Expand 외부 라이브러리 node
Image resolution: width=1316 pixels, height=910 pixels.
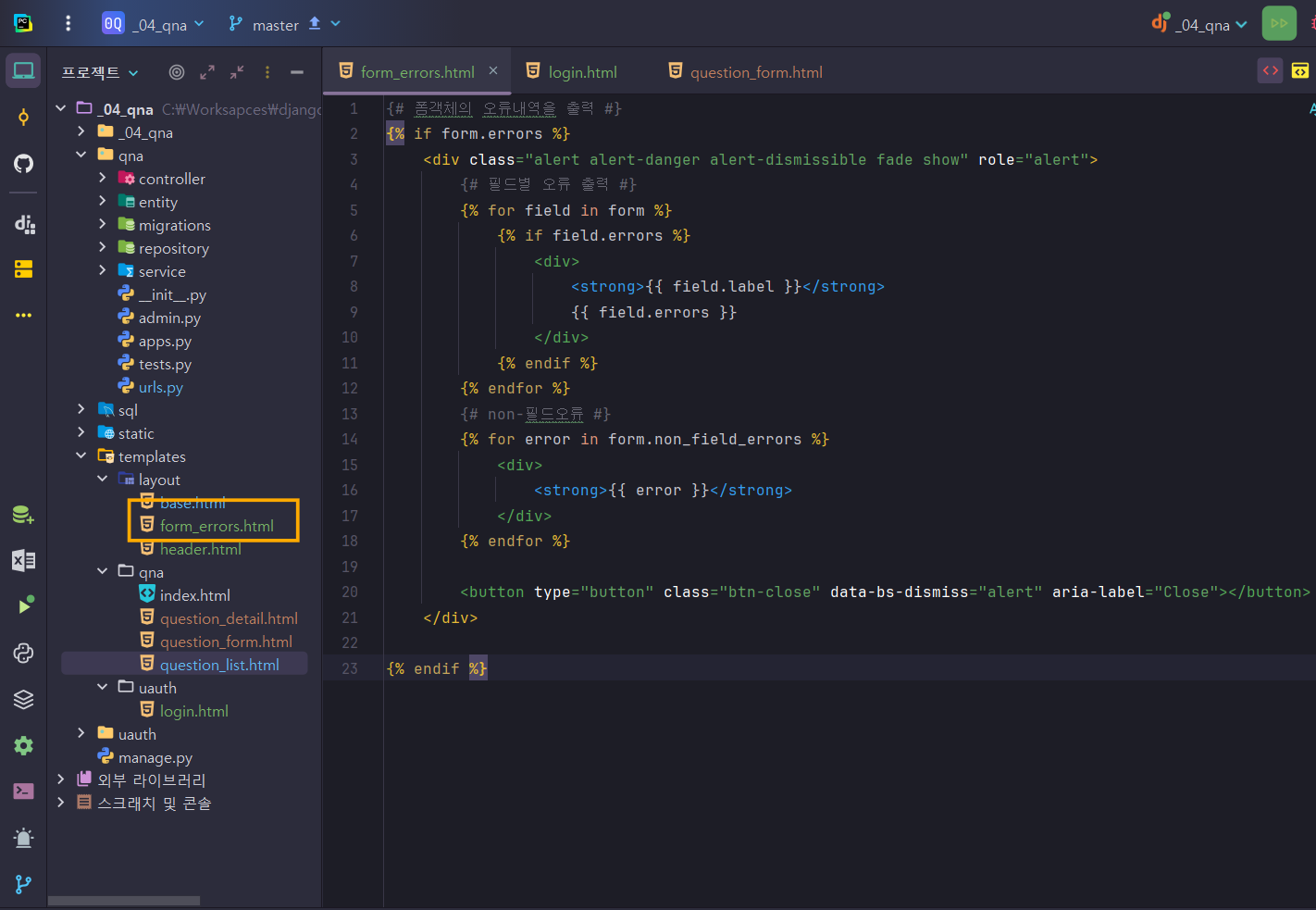point(61,779)
